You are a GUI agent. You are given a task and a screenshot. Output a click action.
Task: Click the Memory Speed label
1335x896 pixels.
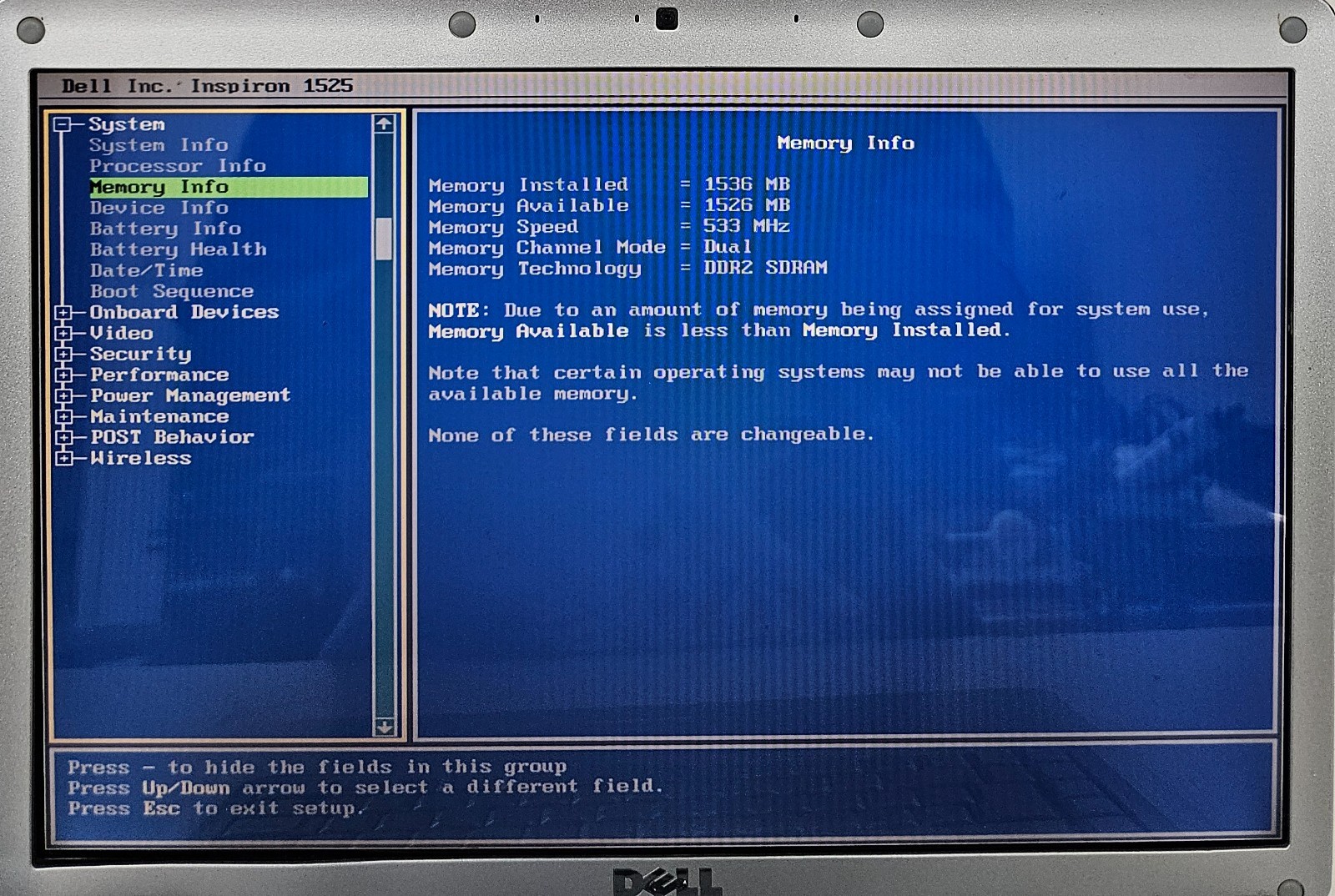503,227
